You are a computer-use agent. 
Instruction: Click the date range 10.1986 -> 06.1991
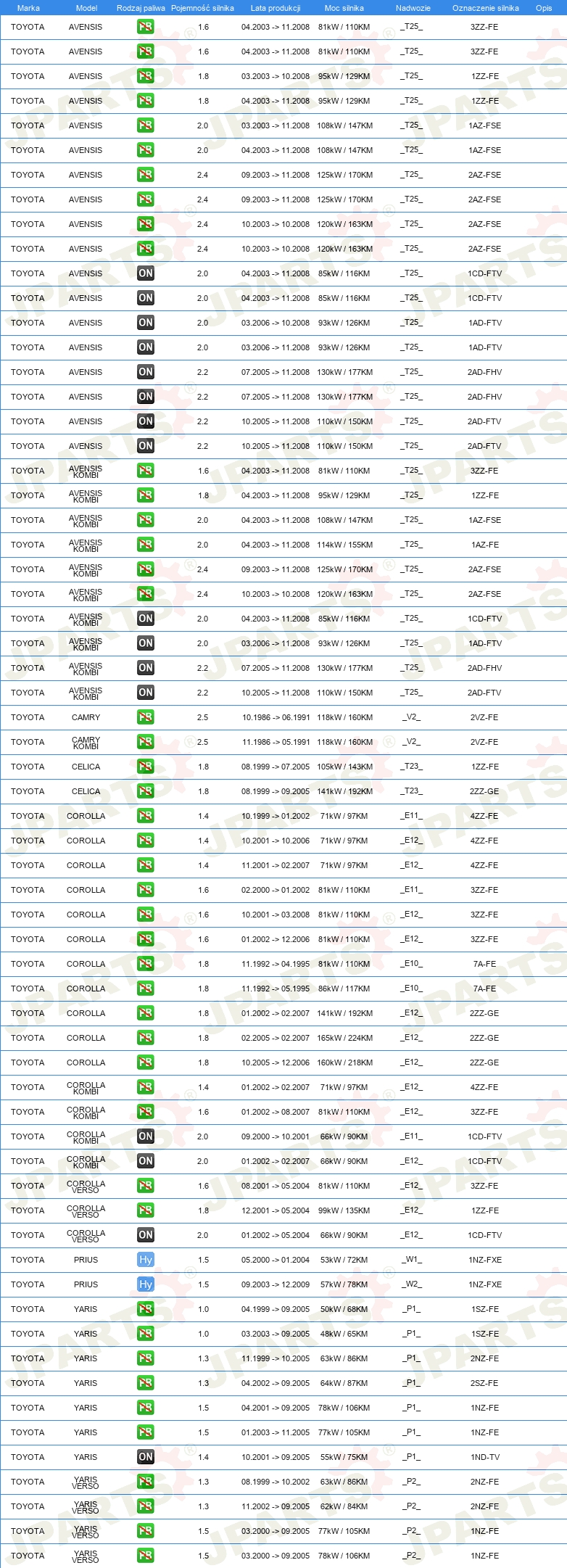pos(276,717)
